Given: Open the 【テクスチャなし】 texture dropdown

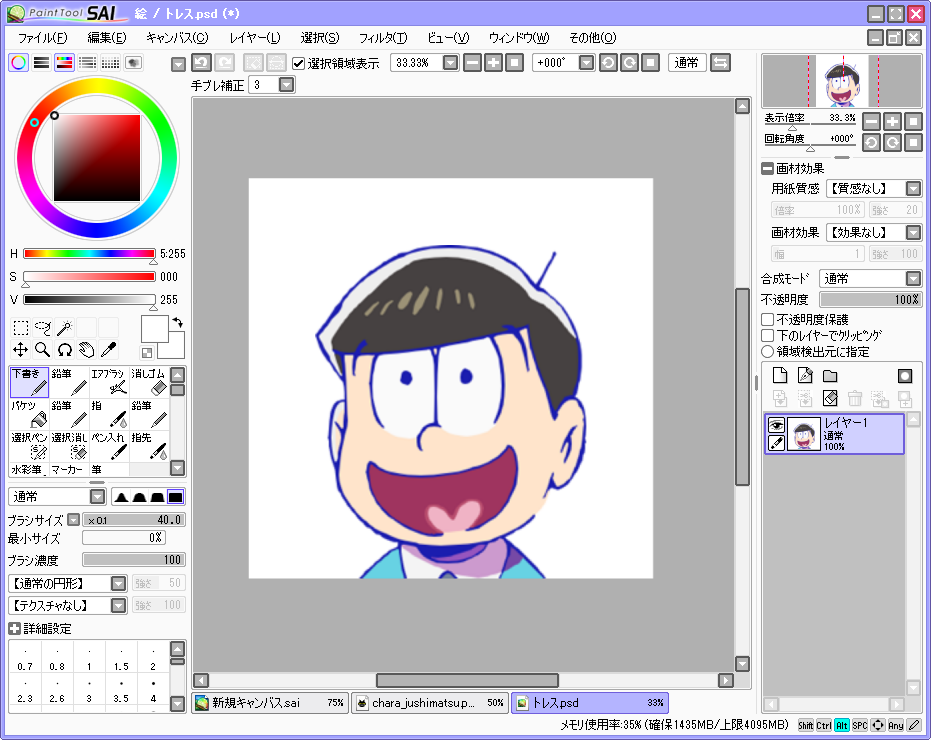Looking at the screenshot, I should 119,605.
